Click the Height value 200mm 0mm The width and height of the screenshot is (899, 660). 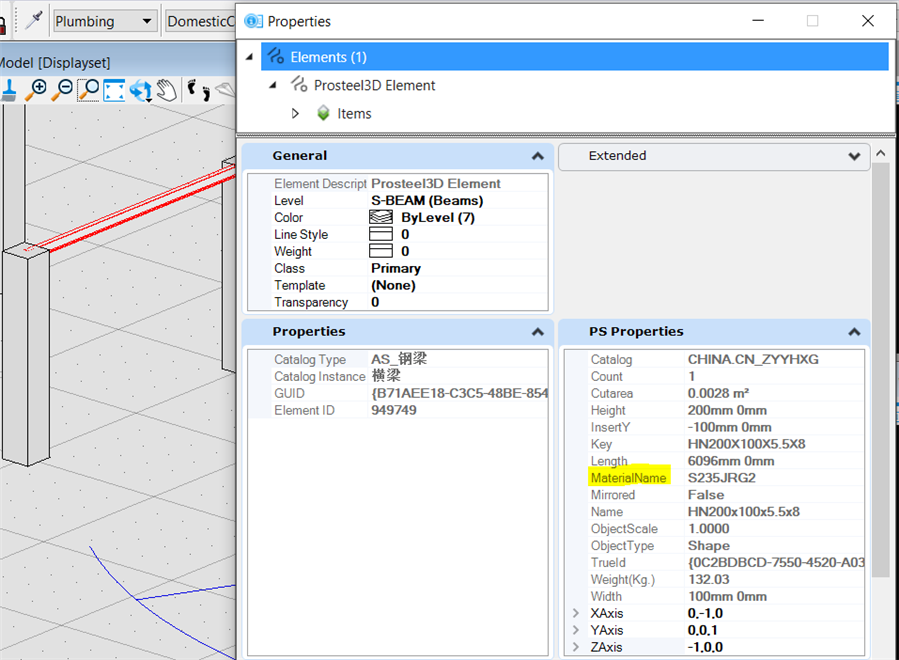727,410
